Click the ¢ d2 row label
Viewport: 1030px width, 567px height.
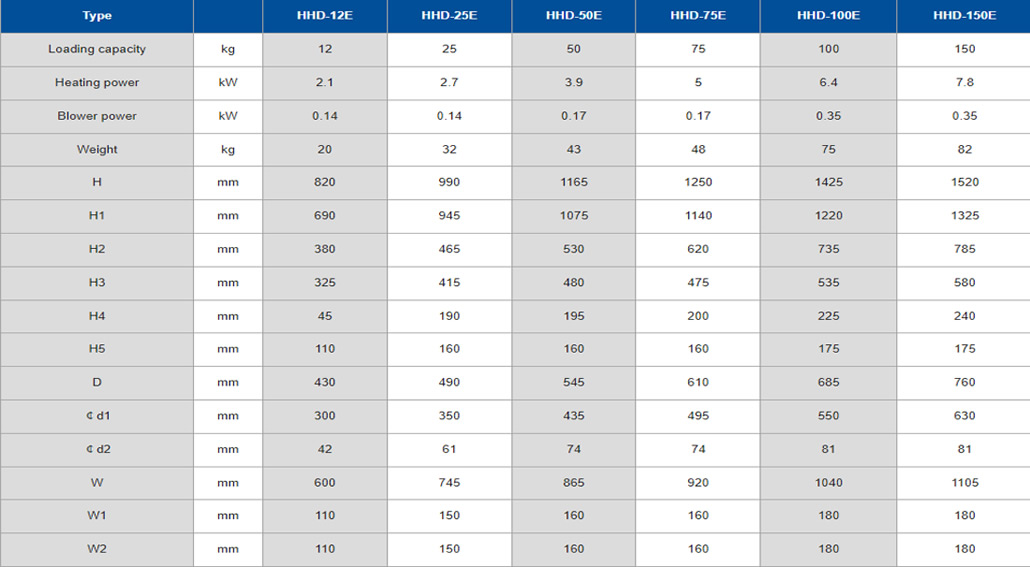97,449
